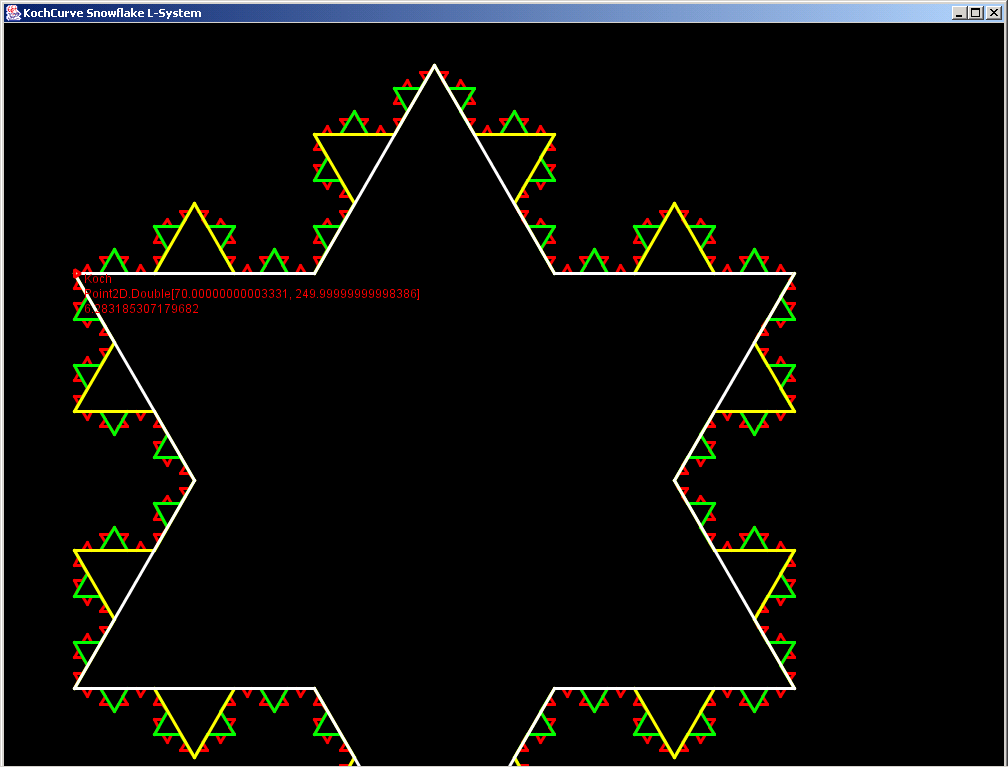Click the red start marker beside Koch label

tap(77, 273)
